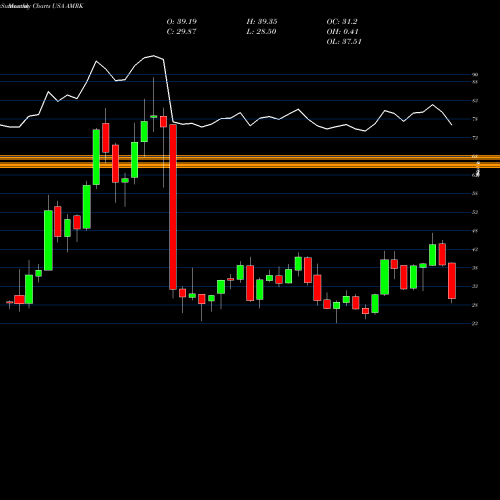This screenshot has width=500, height=500.
Task: Click the 'O: 39.19' open value
Action: point(182,22)
